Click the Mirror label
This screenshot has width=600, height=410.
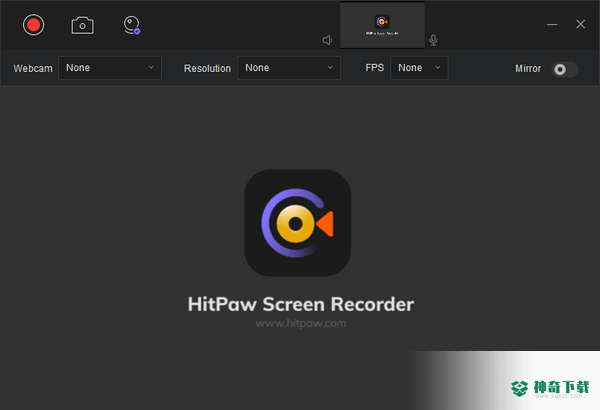coord(528,69)
